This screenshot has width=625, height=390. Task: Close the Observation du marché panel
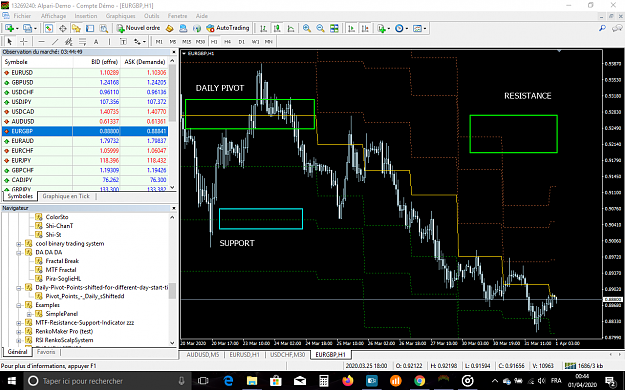173,52
